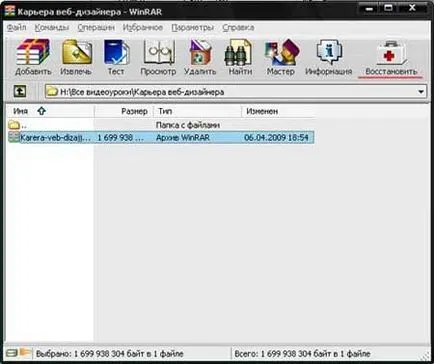Viewport: 434px width, 364px height.
Task: Close the WinRAR window
Action: tap(412, 8)
